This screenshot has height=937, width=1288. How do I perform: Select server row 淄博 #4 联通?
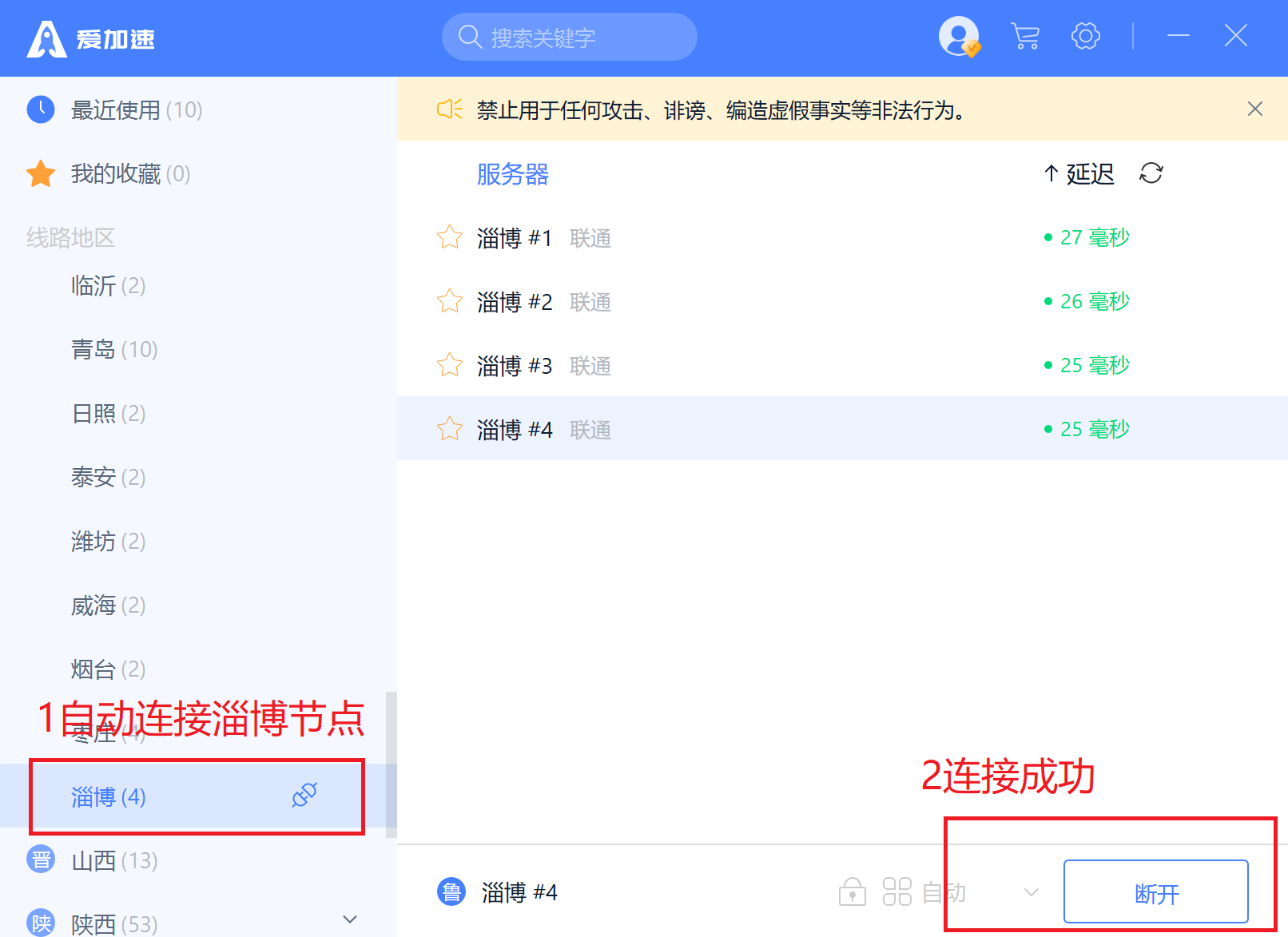pos(842,428)
